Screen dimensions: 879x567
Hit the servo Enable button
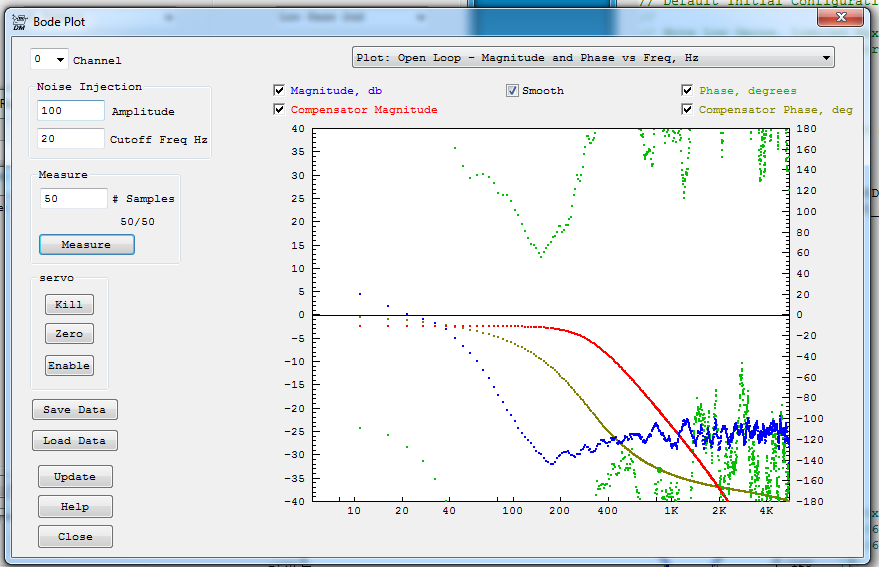click(69, 366)
